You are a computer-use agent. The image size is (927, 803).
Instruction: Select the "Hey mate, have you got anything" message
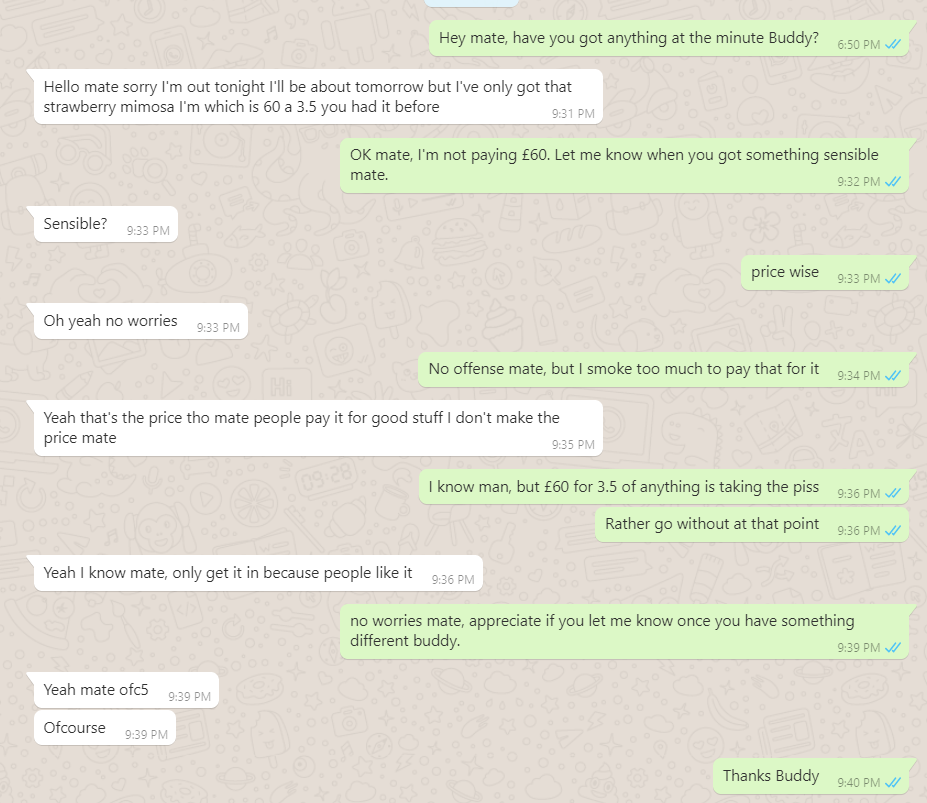point(624,38)
